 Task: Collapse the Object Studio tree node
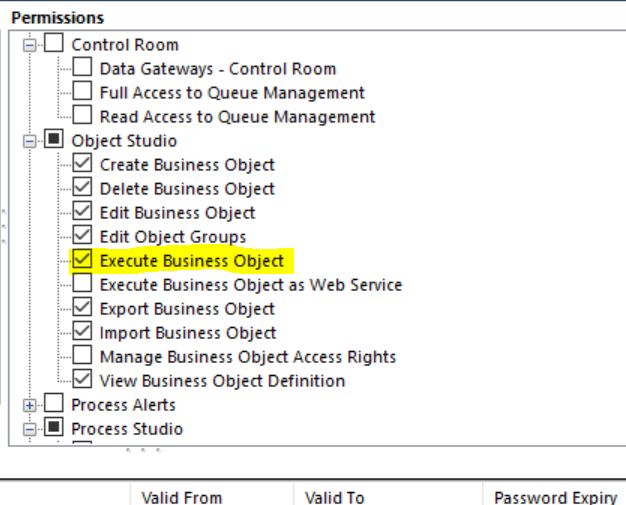click(30, 141)
